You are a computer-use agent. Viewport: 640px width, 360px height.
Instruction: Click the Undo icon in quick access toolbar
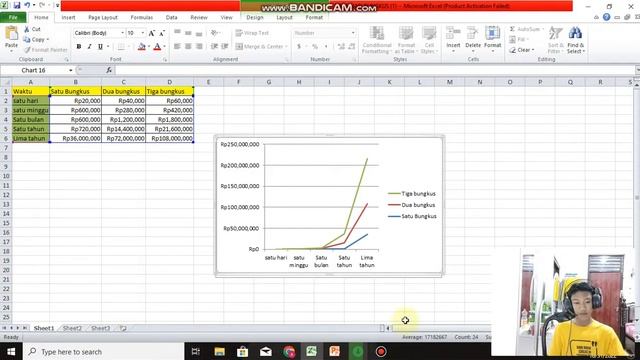pyautogui.click(x=27, y=5)
